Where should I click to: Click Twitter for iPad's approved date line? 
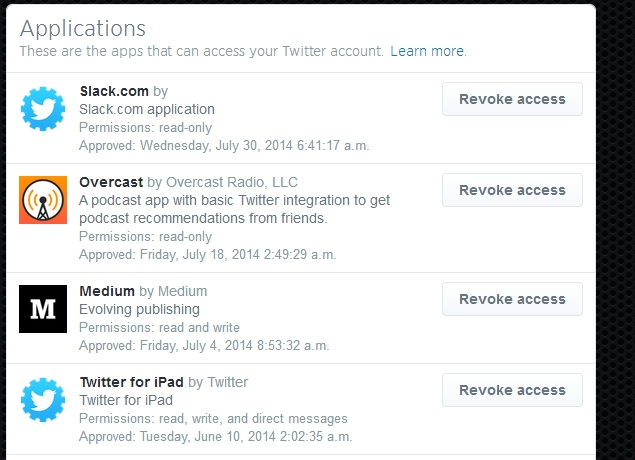click(215, 437)
